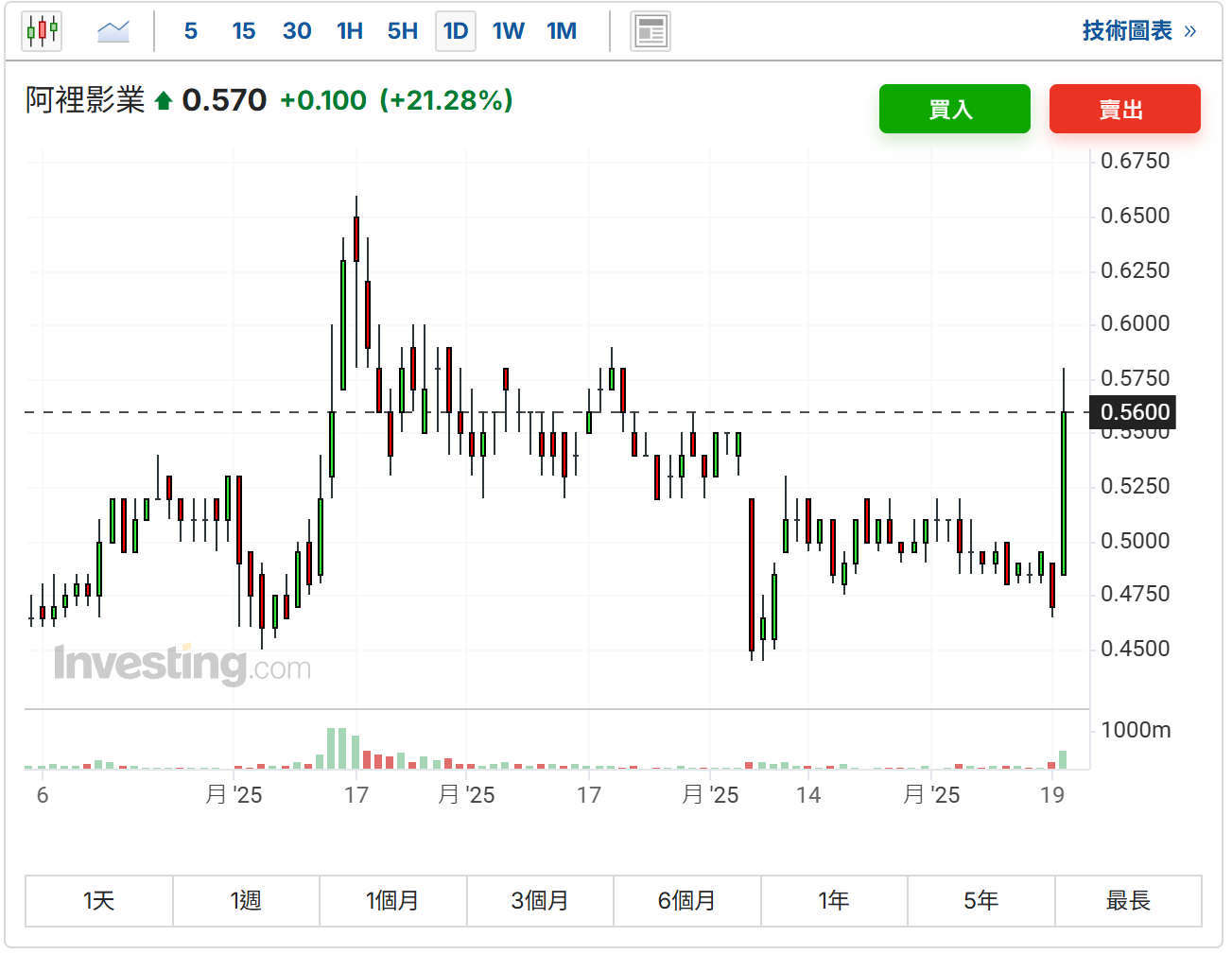Click the 0.5250 price axis label

1136,486
